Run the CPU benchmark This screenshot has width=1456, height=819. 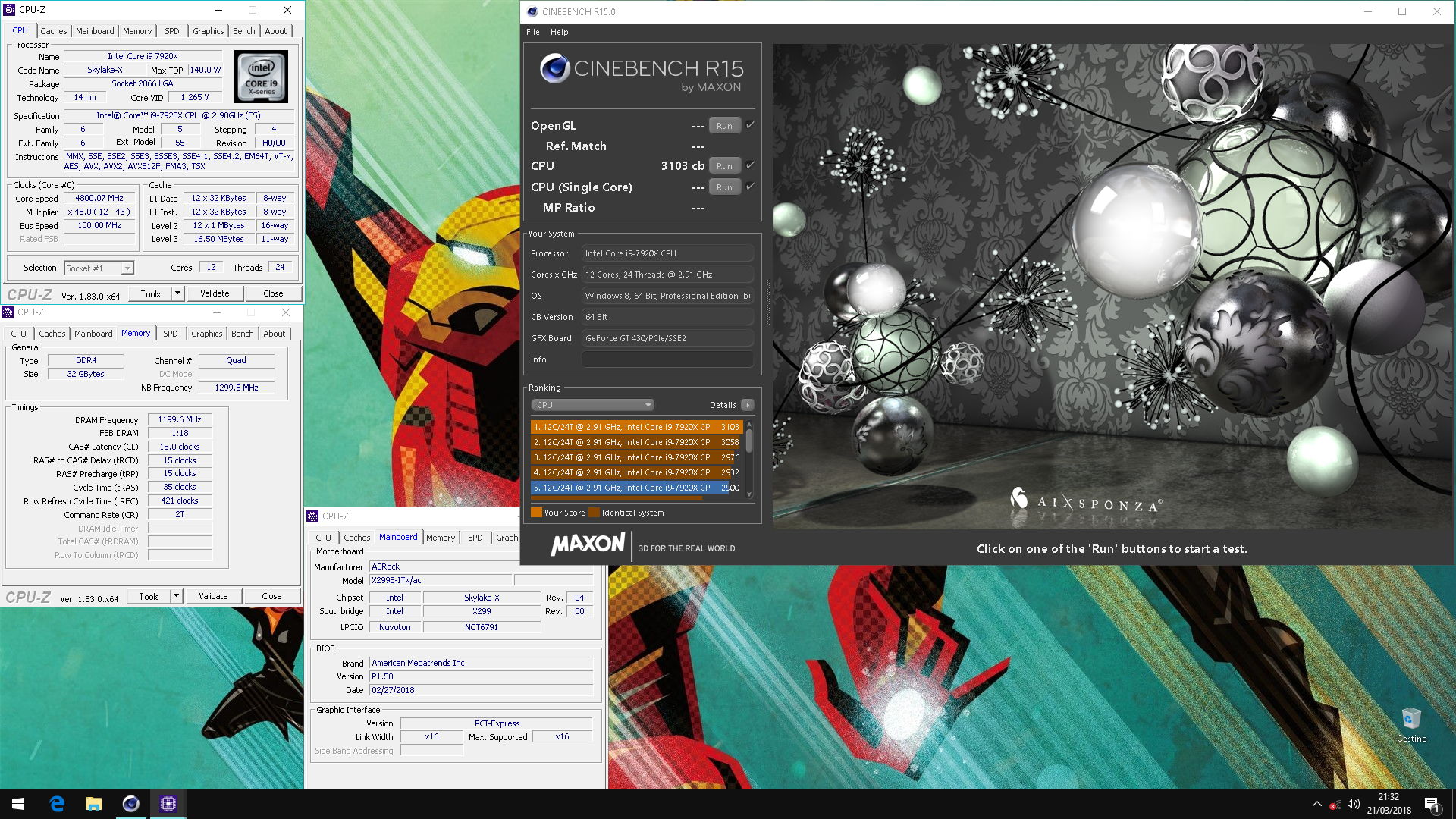pyautogui.click(x=724, y=166)
